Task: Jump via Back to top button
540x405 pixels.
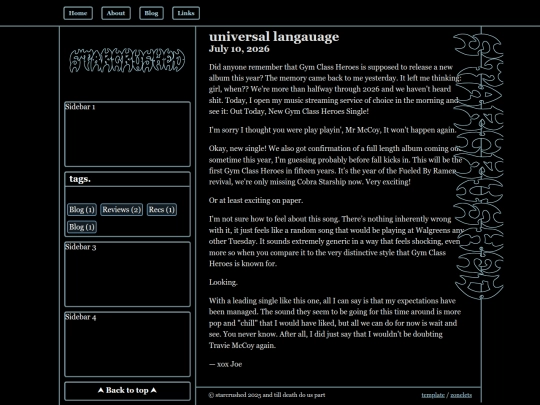Action: point(127,391)
